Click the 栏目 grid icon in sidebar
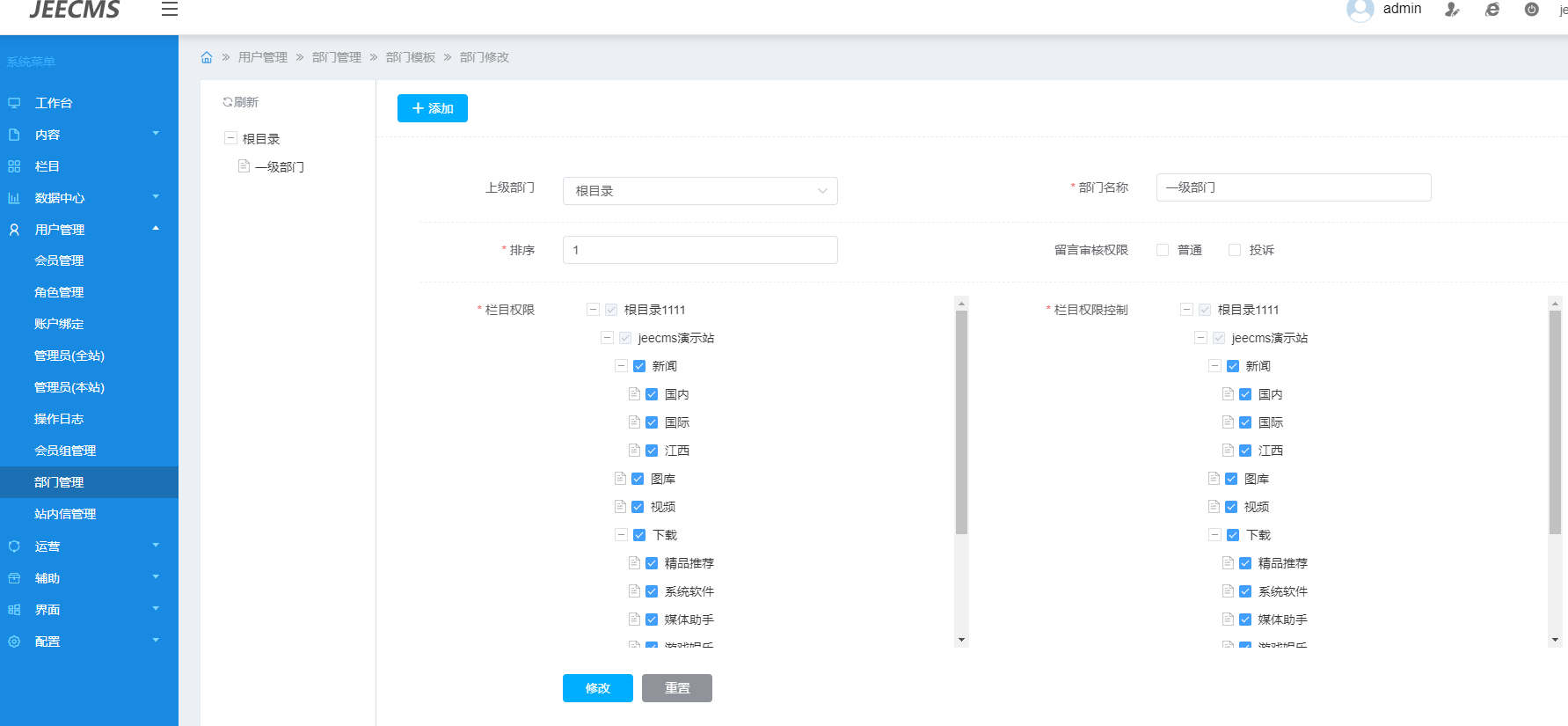The height and width of the screenshot is (726, 1568). click(14, 166)
